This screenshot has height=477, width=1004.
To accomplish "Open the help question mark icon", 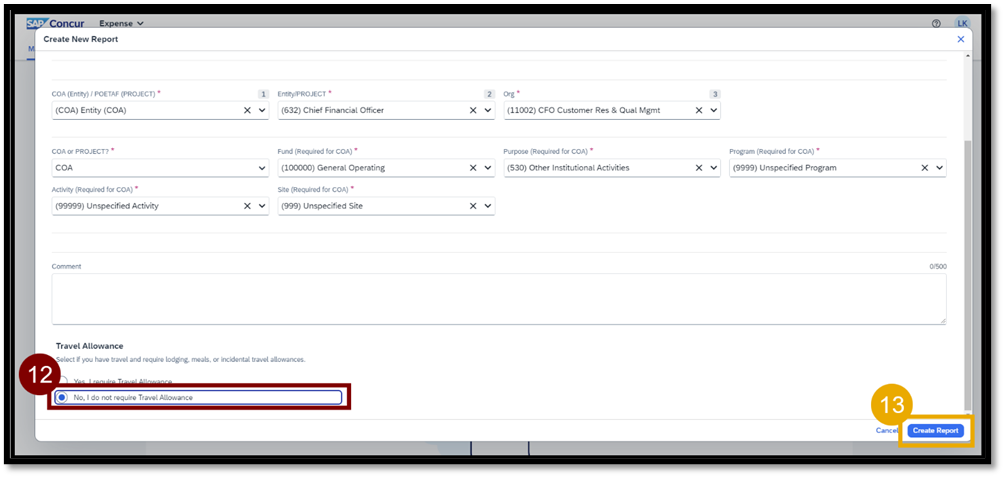I will pyautogui.click(x=936, y=23).
